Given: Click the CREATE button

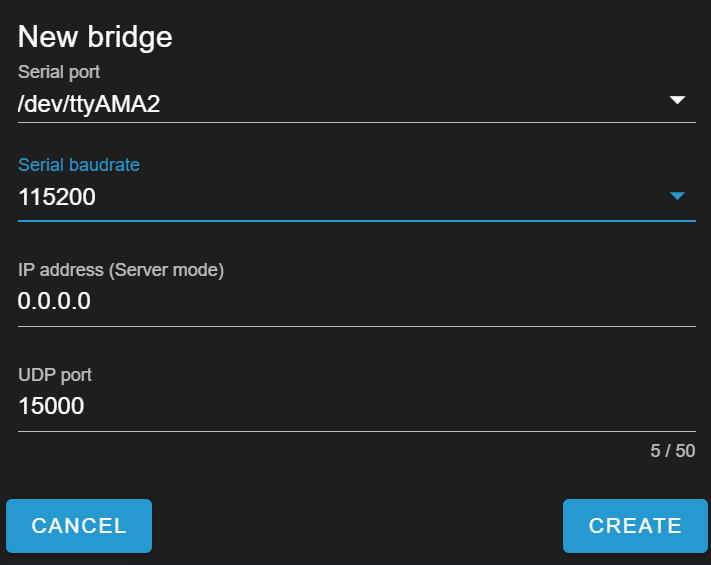Looking at the screenshot, I should 635,526.
